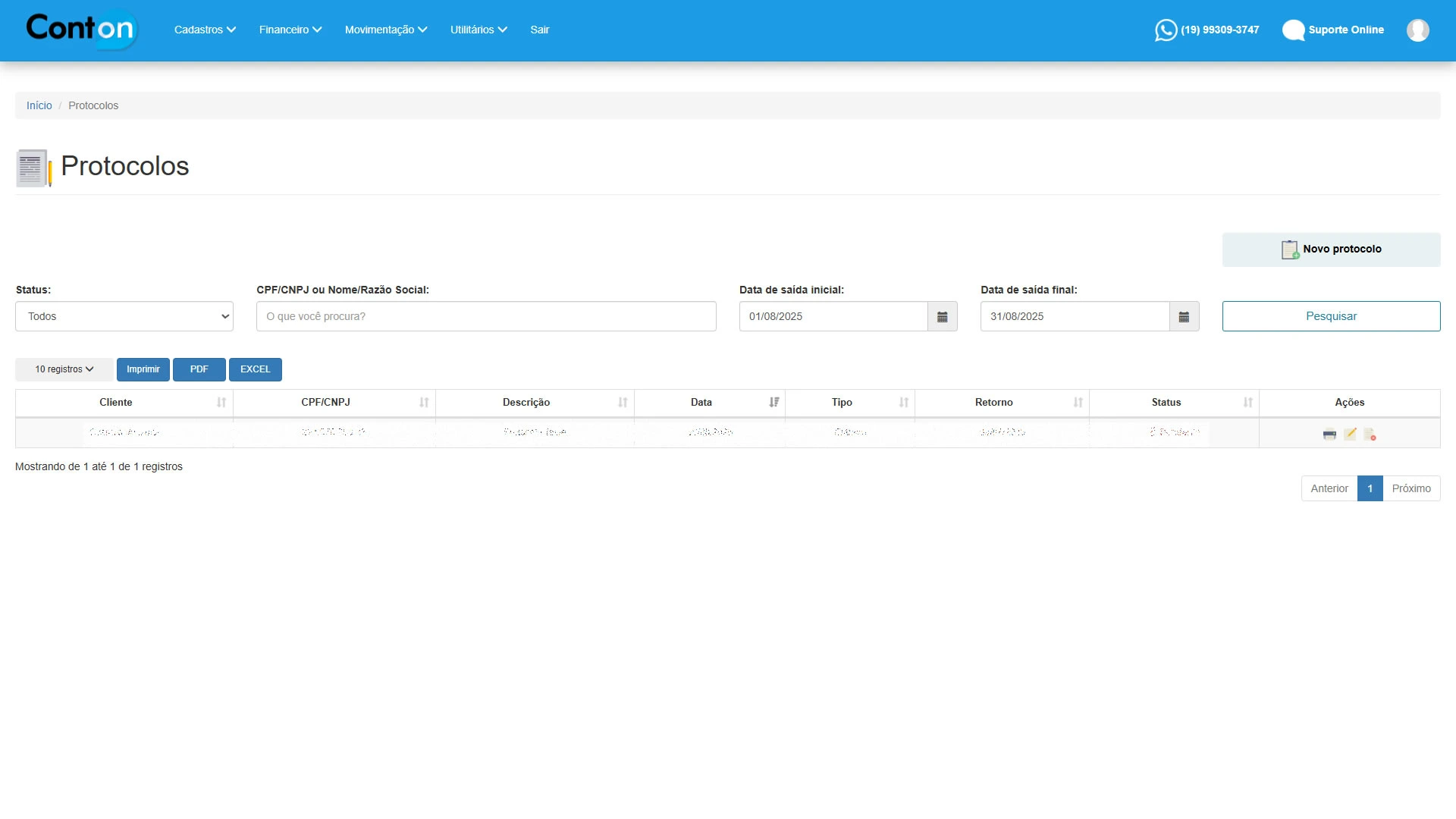Click the print icon in Ações column

1329,435
